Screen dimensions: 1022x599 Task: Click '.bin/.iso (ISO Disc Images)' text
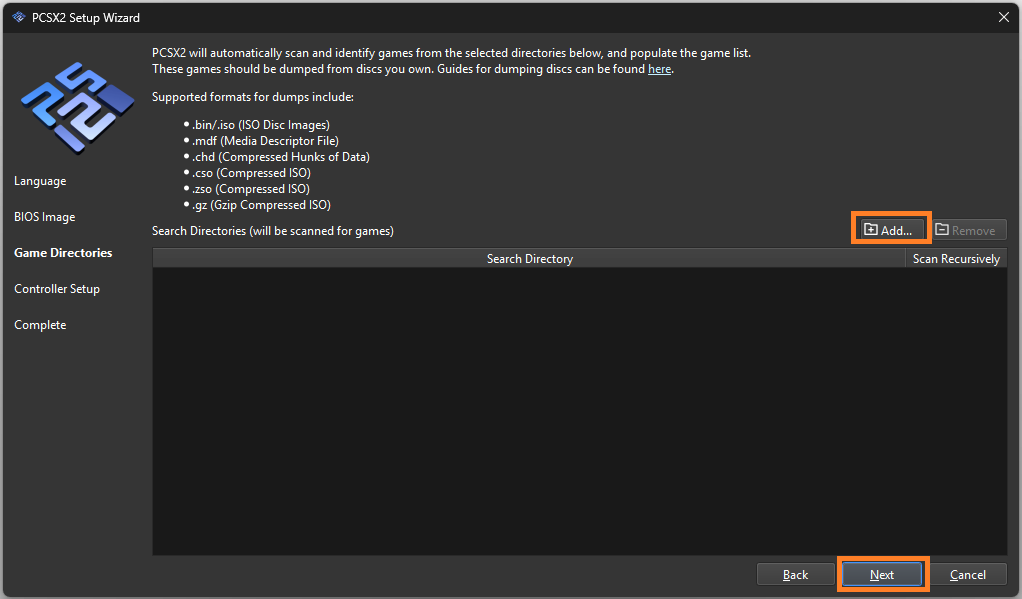(x=261, y=125)
